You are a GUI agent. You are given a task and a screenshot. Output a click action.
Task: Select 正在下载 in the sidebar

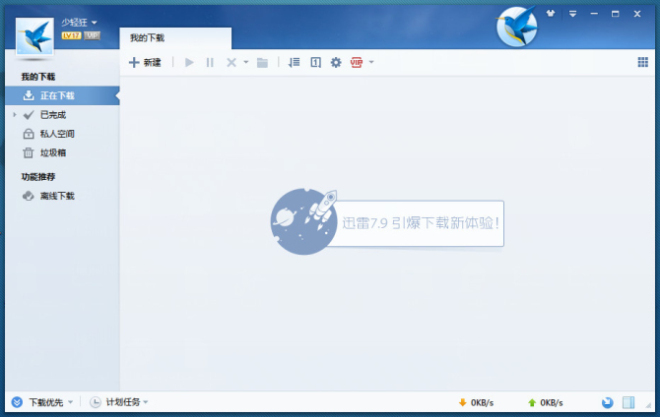[57, 96]
